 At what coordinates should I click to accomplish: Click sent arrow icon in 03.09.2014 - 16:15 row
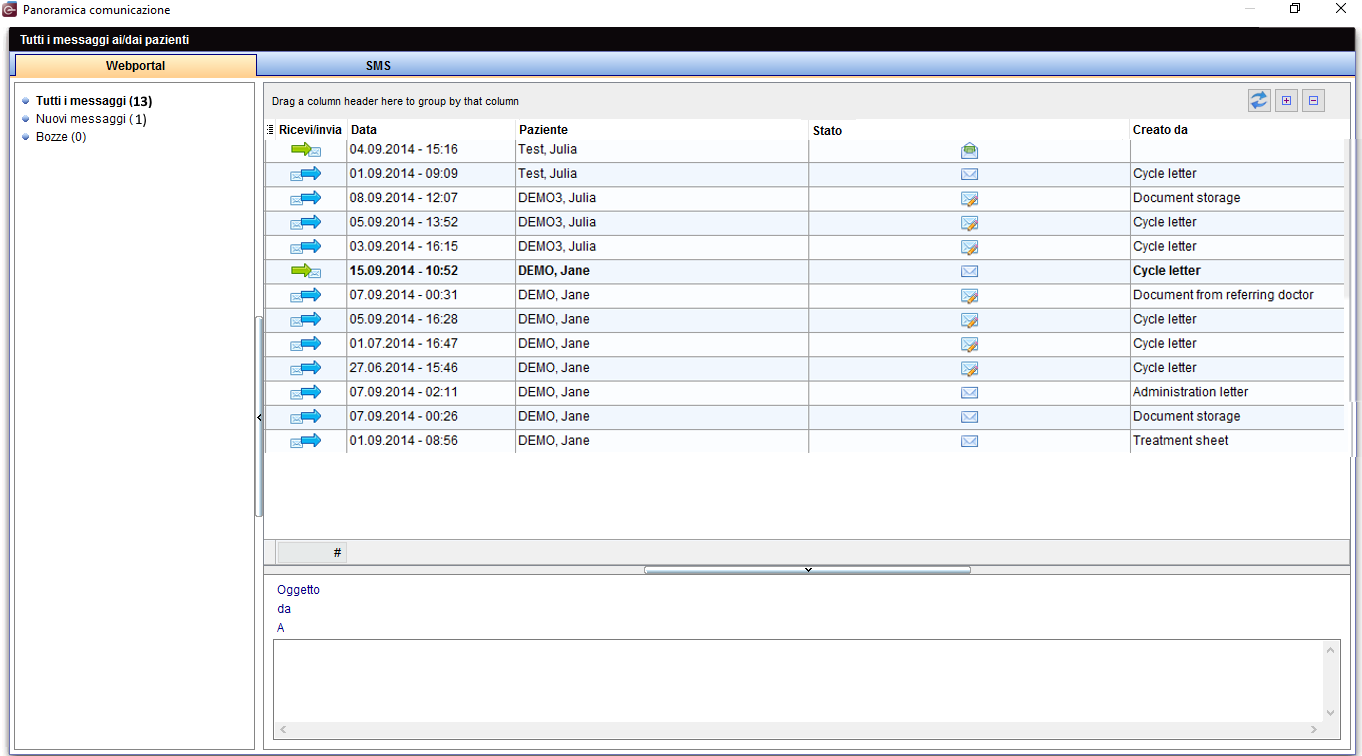[x=306, y=246]
